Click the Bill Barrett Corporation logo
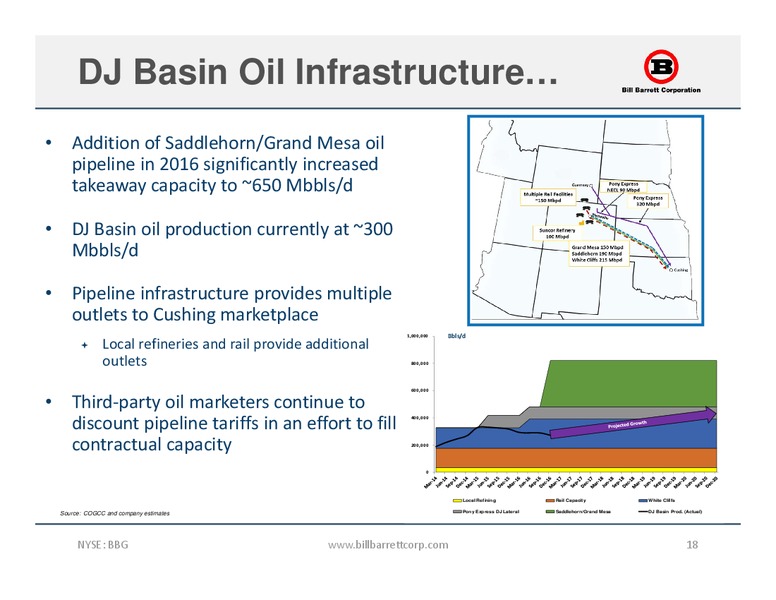Viewport: 776px width, 600px height. tap(661, 71)
